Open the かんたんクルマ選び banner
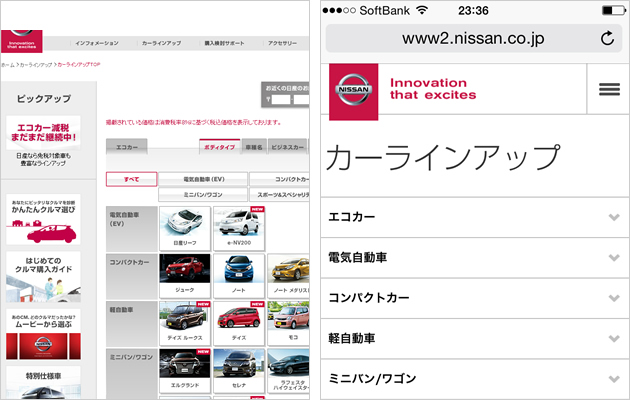Screen dimensions: 630x400 click(43, 219)
